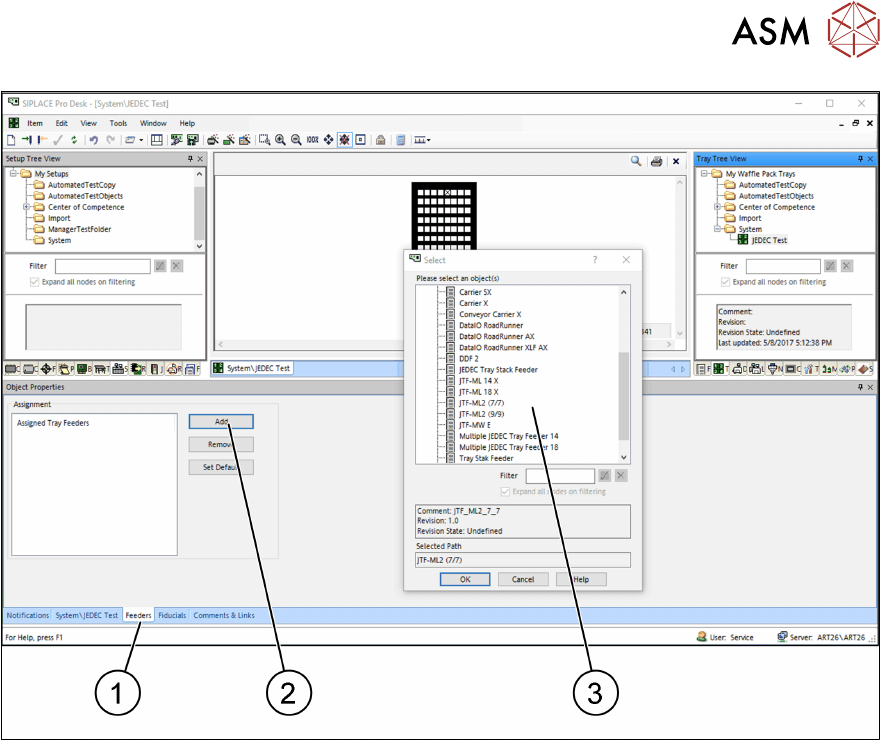Click the search magnifier in the viewer pane
The height and width of the screenshot is (740, 880).
click(x=636, y=161)
